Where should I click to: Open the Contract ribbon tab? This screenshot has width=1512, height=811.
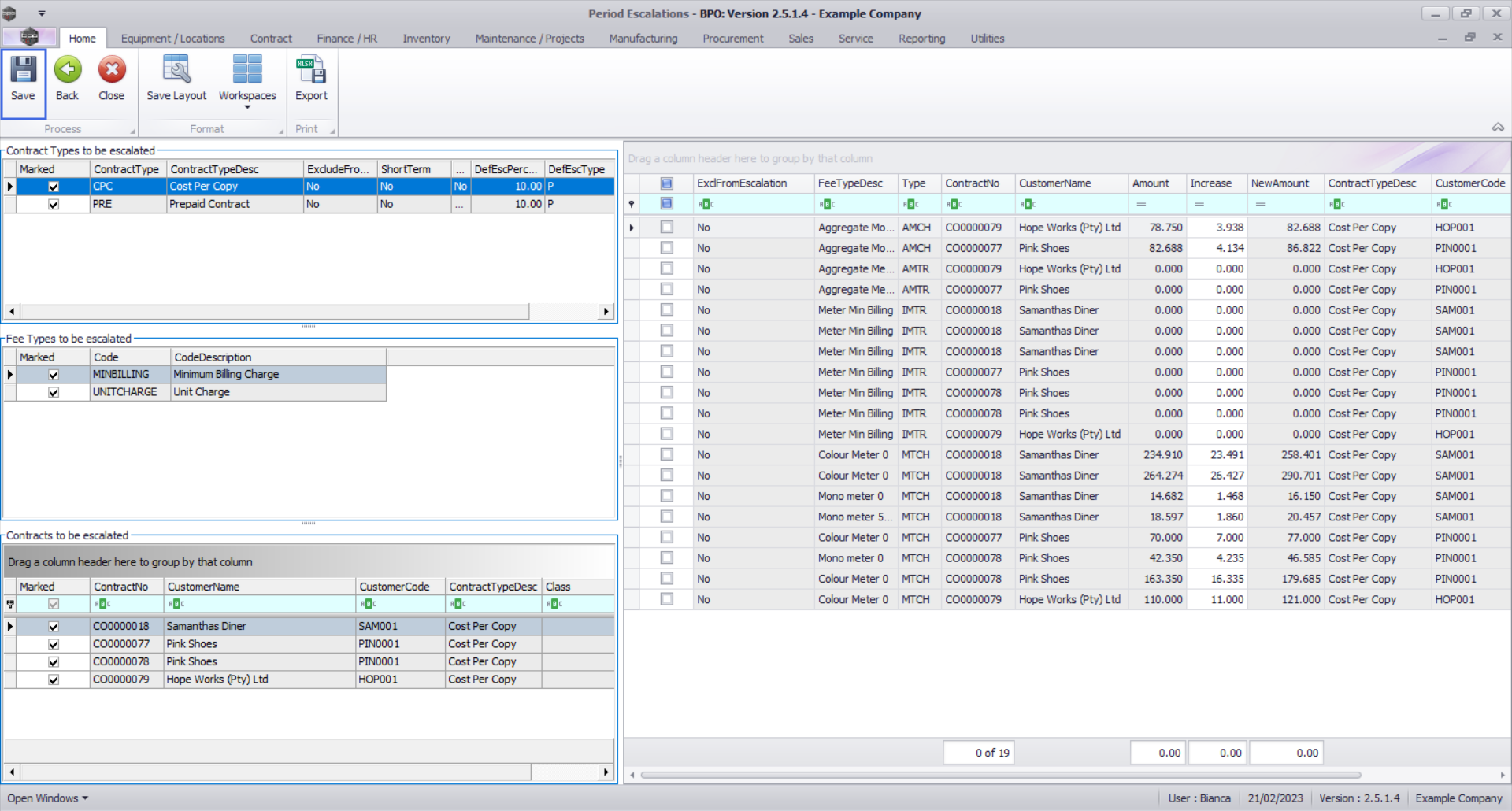[x=271, y=39]
